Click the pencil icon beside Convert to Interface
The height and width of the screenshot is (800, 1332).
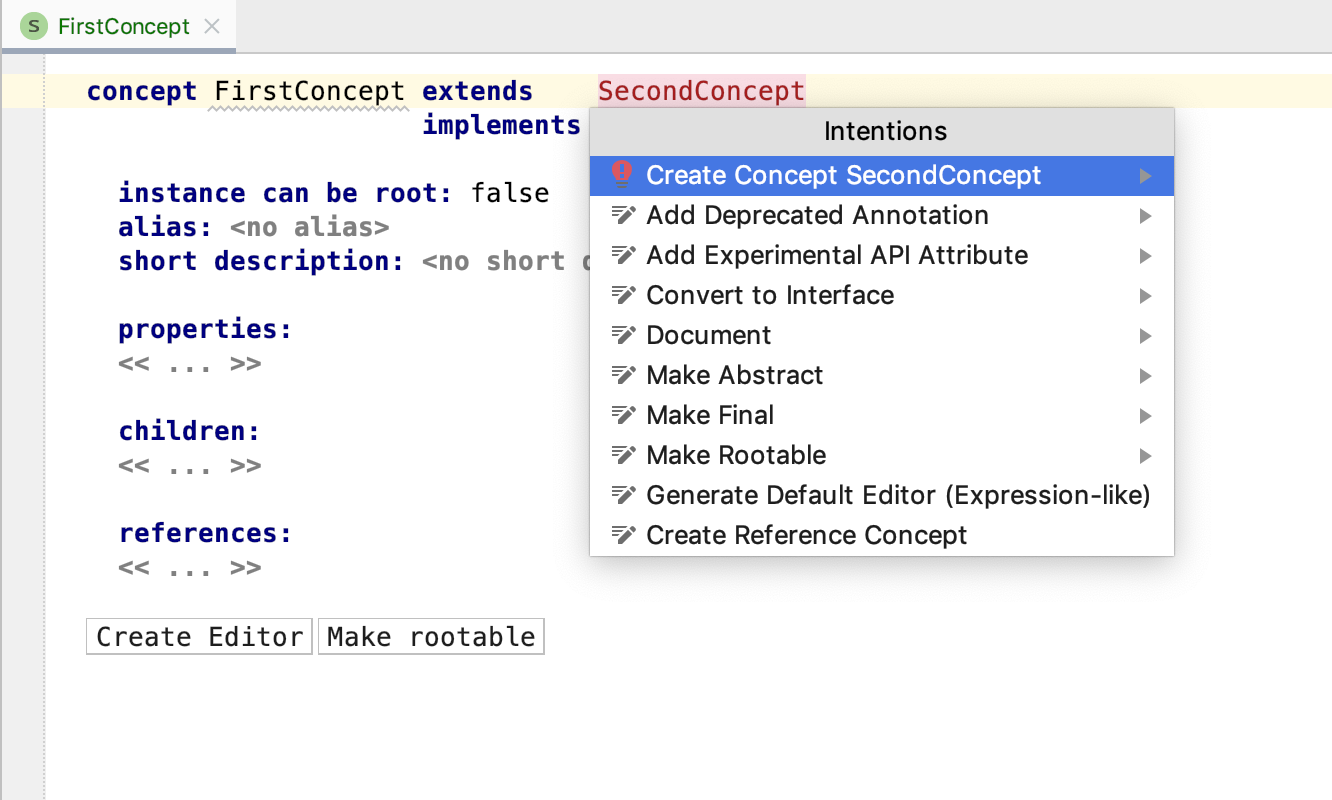click(x=624, y=295)
